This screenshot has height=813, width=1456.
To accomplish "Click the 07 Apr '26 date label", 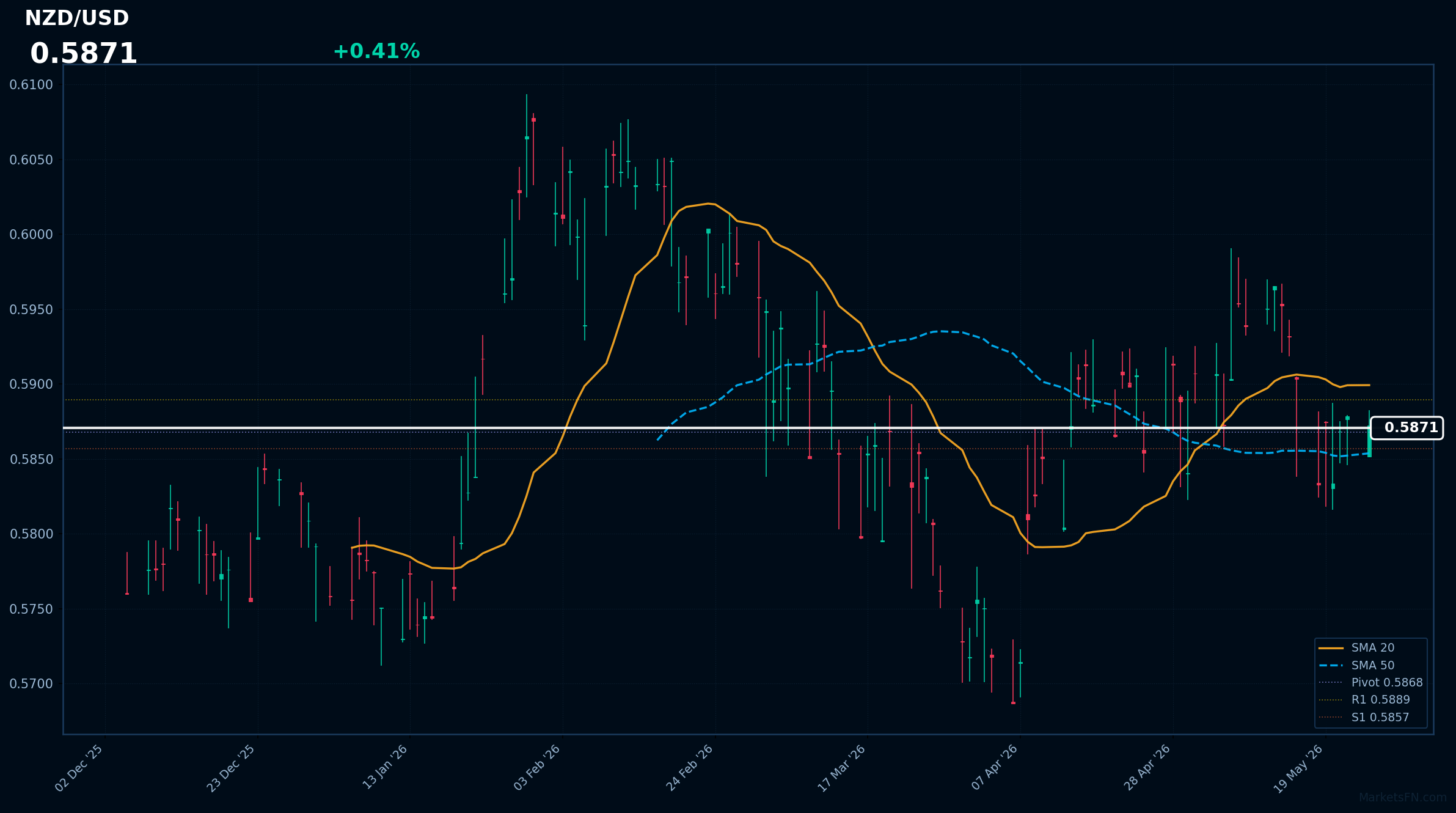I will click(995, 767).
